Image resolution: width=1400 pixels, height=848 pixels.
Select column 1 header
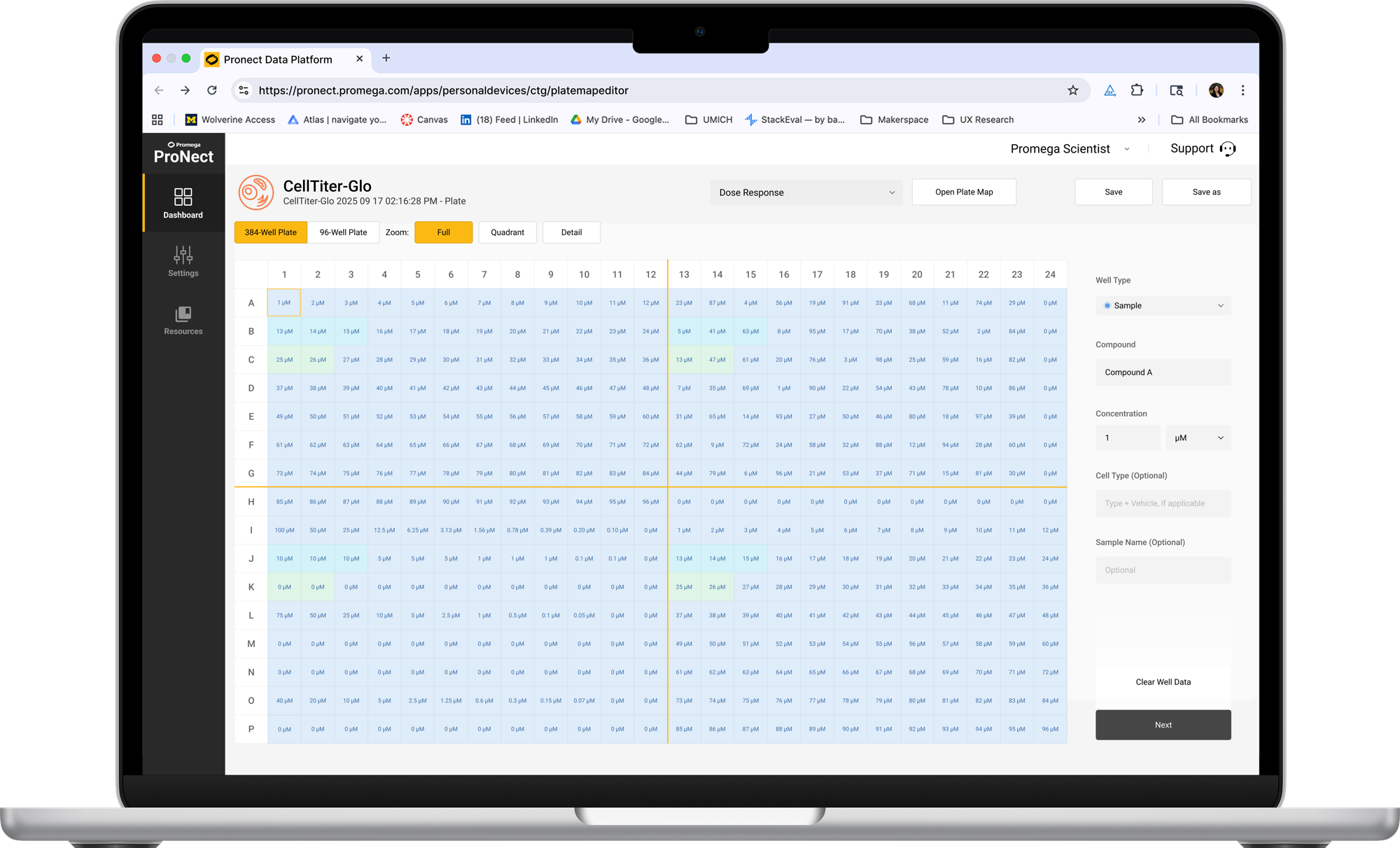point(284,274)
